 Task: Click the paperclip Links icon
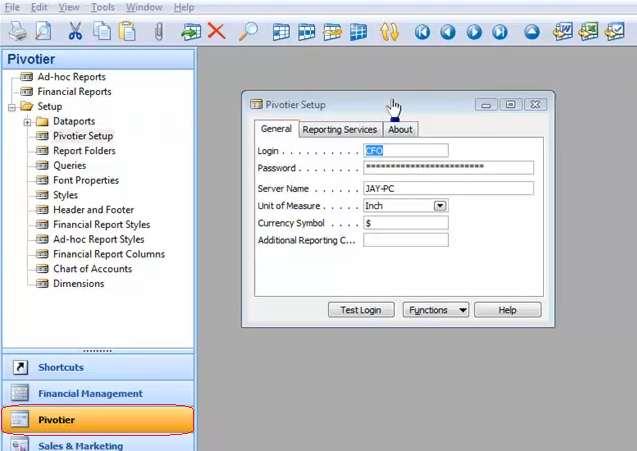[x=158, y=31]
